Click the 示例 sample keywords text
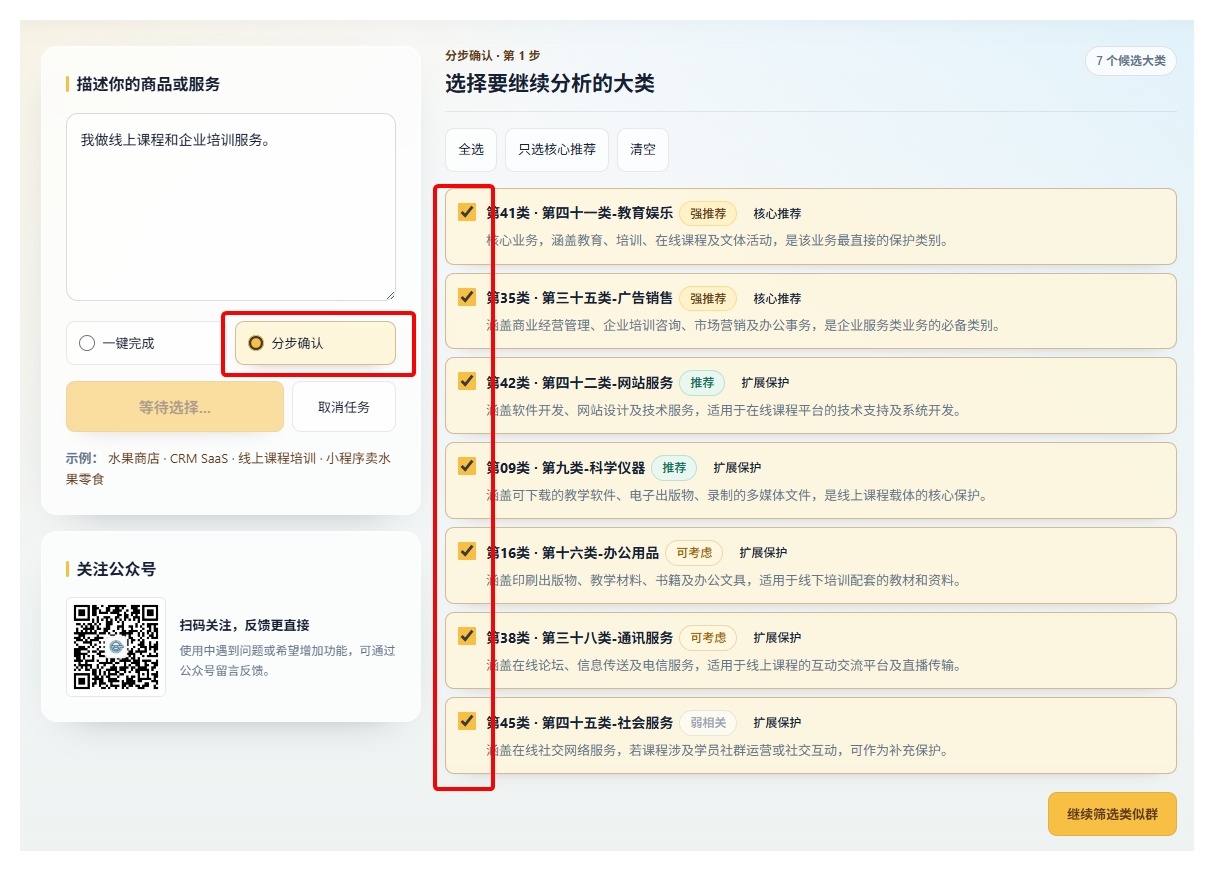The height and width of the screenshot is (871, 1214). [229, 468]
